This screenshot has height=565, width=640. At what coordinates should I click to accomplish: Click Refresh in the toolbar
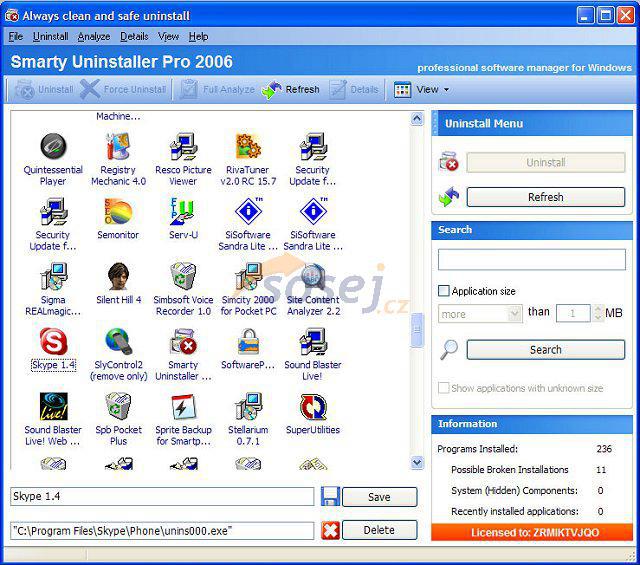291,89
